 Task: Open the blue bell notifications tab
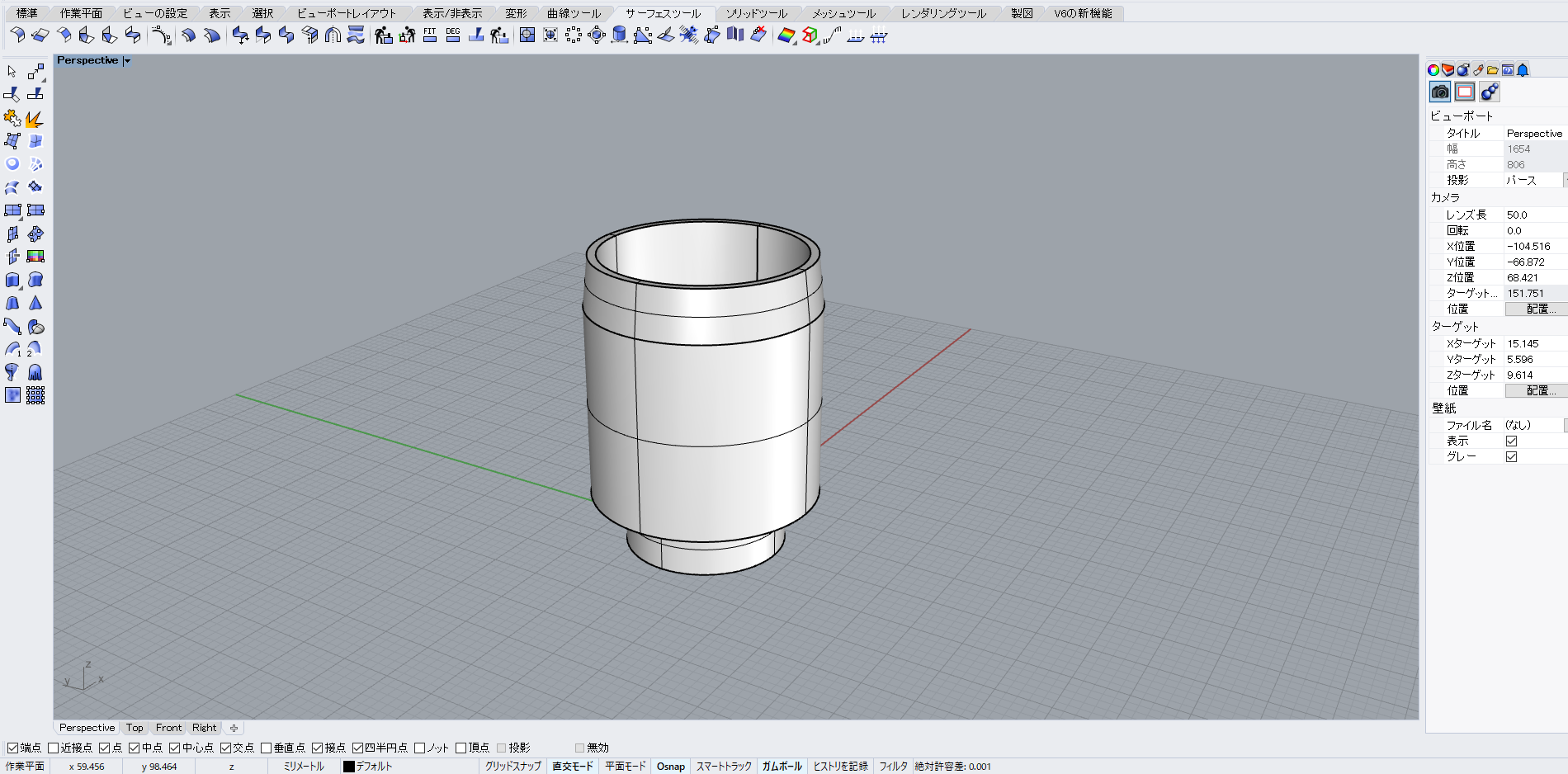(1523, 70)
